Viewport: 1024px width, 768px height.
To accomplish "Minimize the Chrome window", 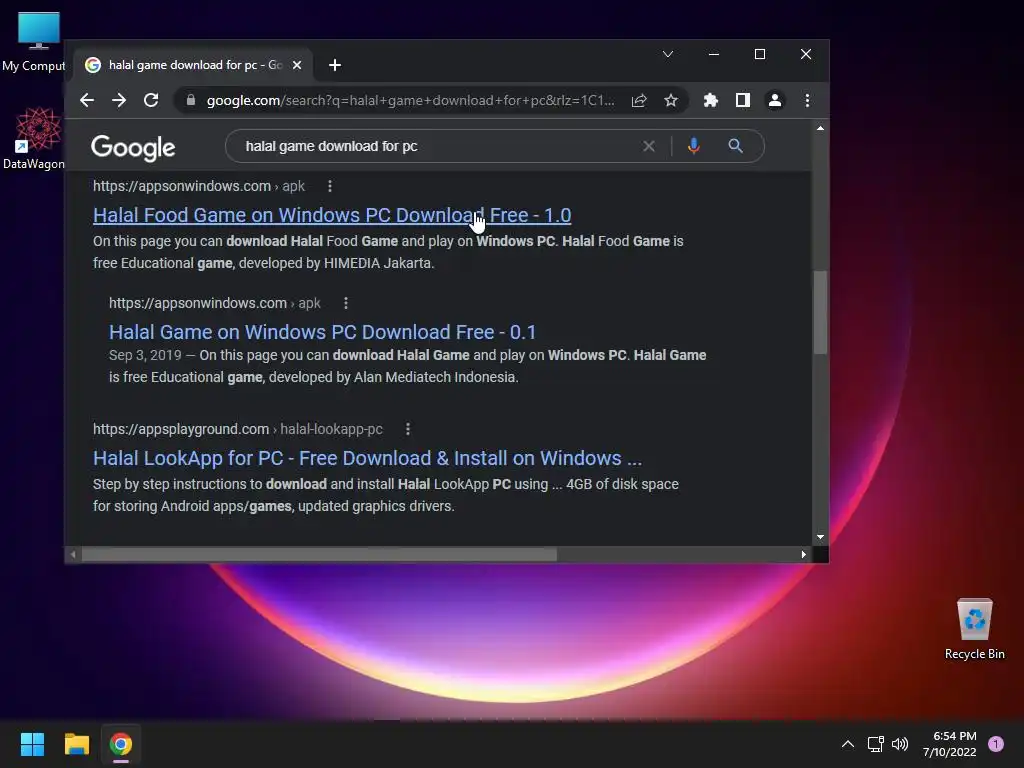I will [714, 54].
